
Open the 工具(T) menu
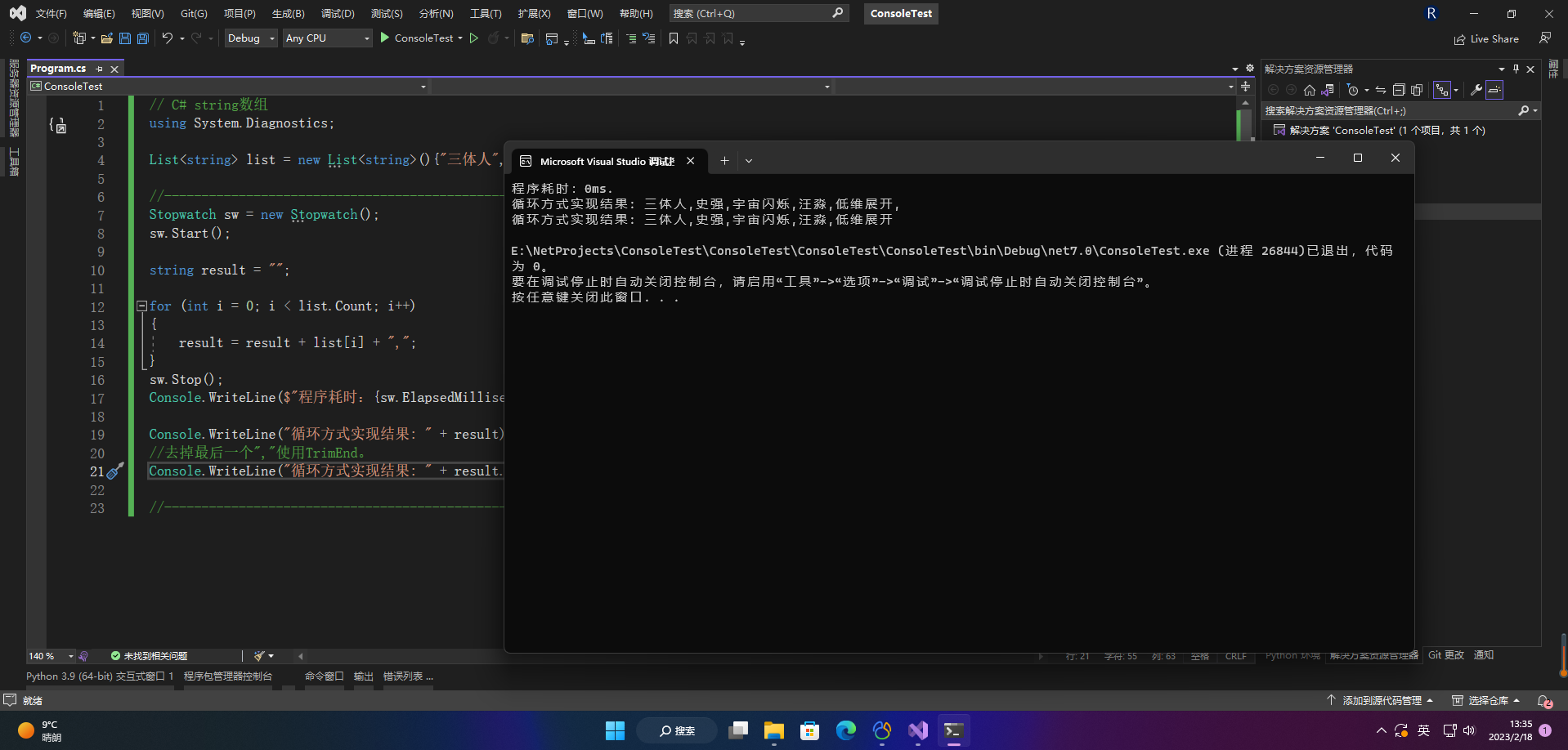tap(486, 14)
